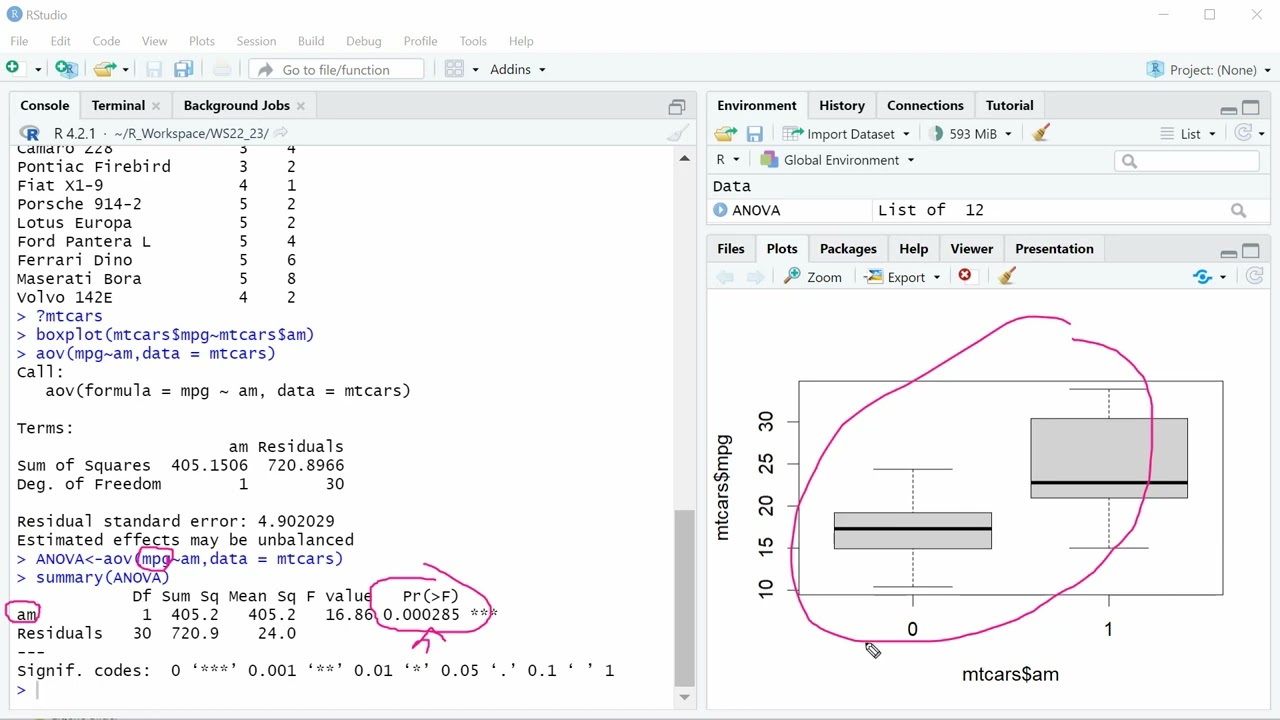The height and width of the screenshot is (720, 1280).
Task: Load workspace with the open folder icon
Action: [x=726, y=133]
